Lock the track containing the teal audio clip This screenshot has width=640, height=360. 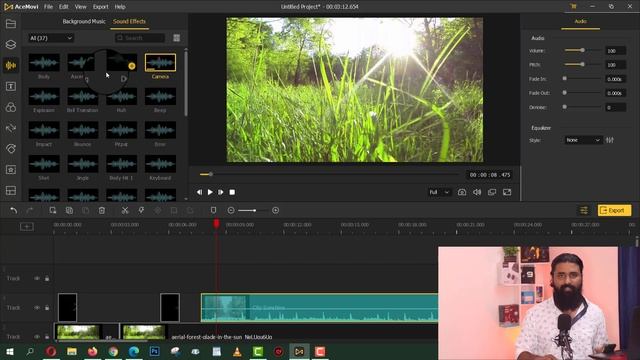click(x=47, y=308)
